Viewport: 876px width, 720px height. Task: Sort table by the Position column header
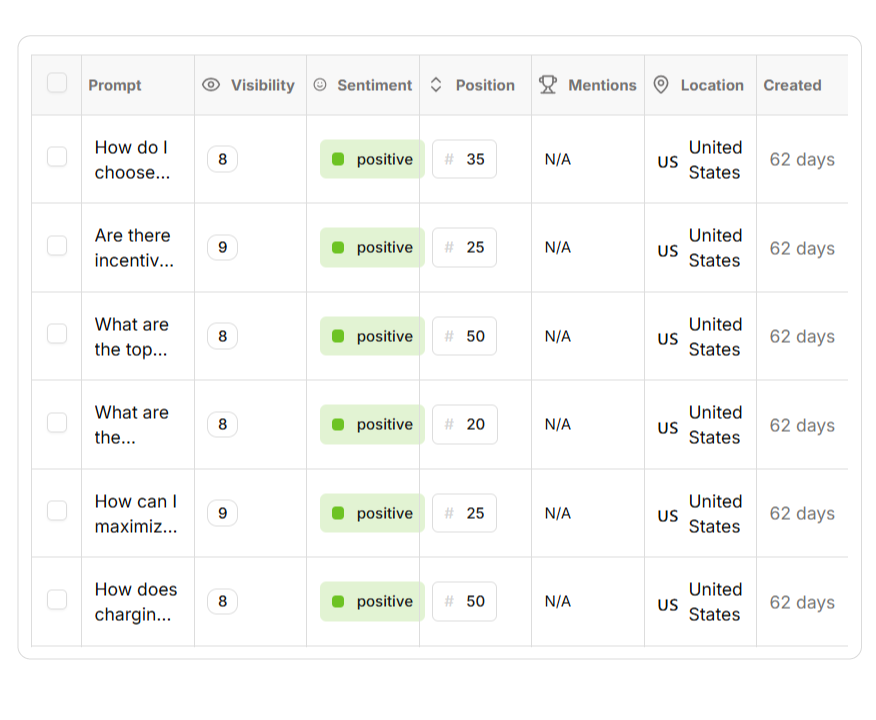click(x=485, y=85)
